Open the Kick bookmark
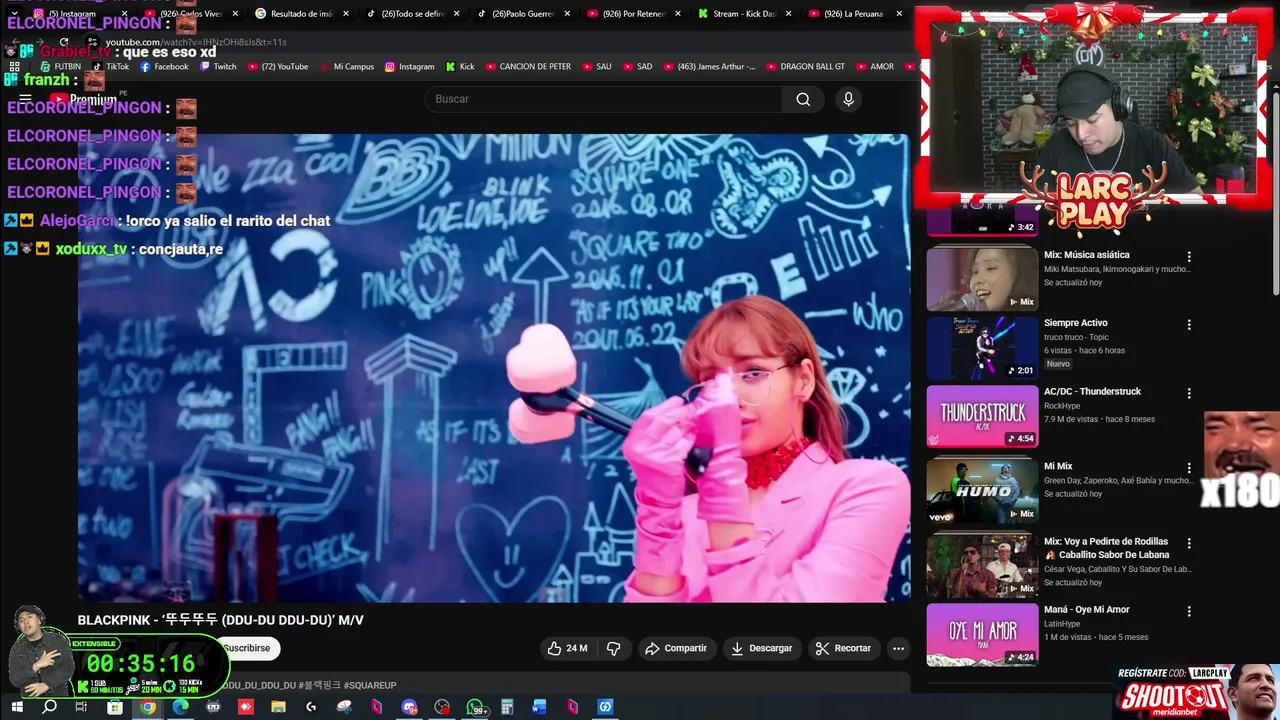The image size is (1280, 720). (460, 67)
